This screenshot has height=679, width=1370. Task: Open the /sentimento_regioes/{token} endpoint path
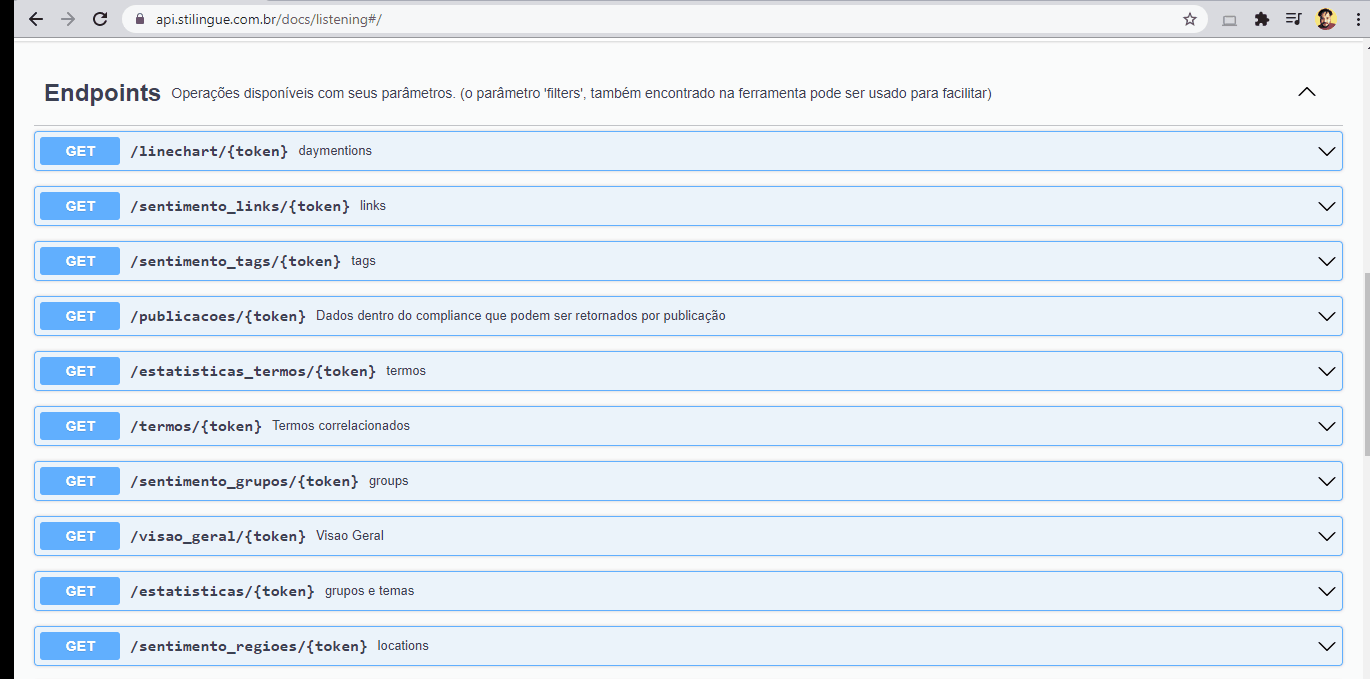[249, 646]
